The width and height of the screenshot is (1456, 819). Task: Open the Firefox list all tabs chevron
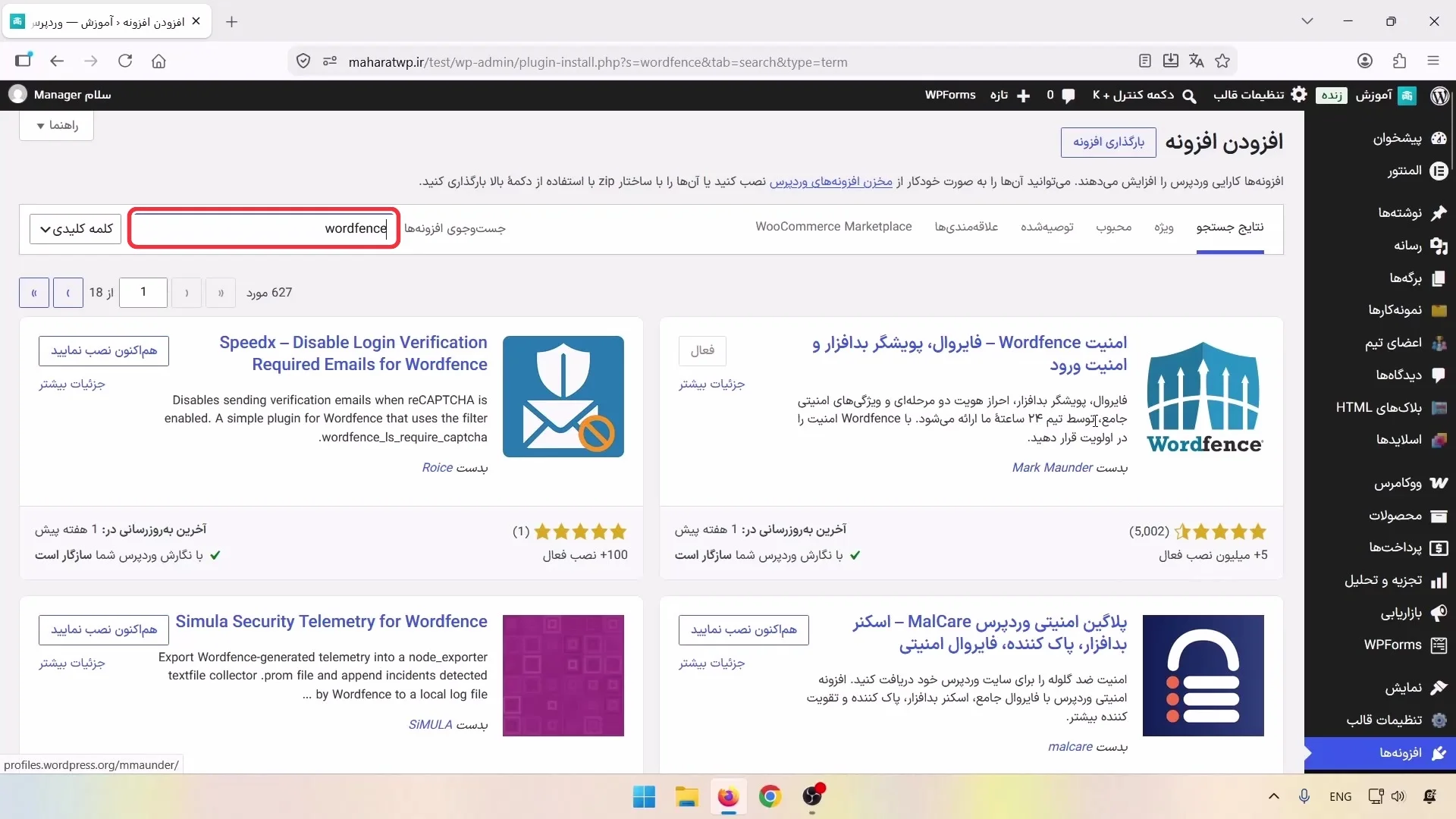point(1307,21)
